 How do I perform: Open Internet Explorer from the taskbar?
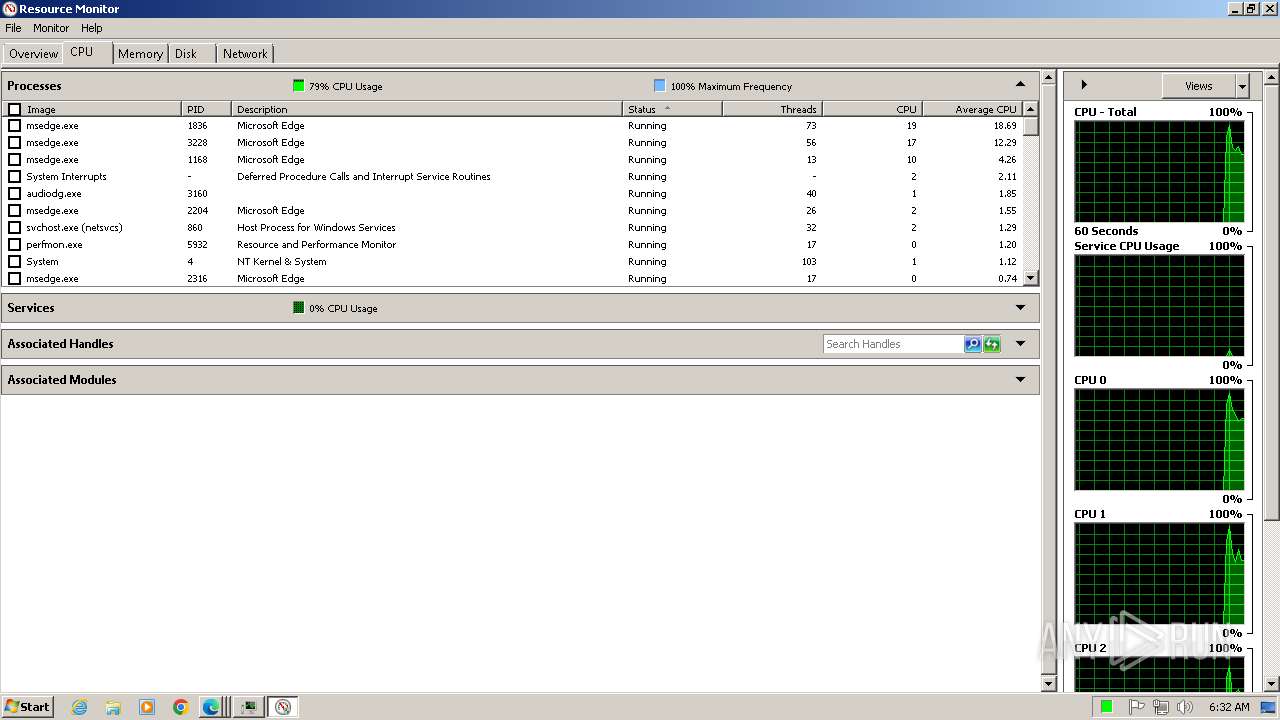tap(80, 707)
